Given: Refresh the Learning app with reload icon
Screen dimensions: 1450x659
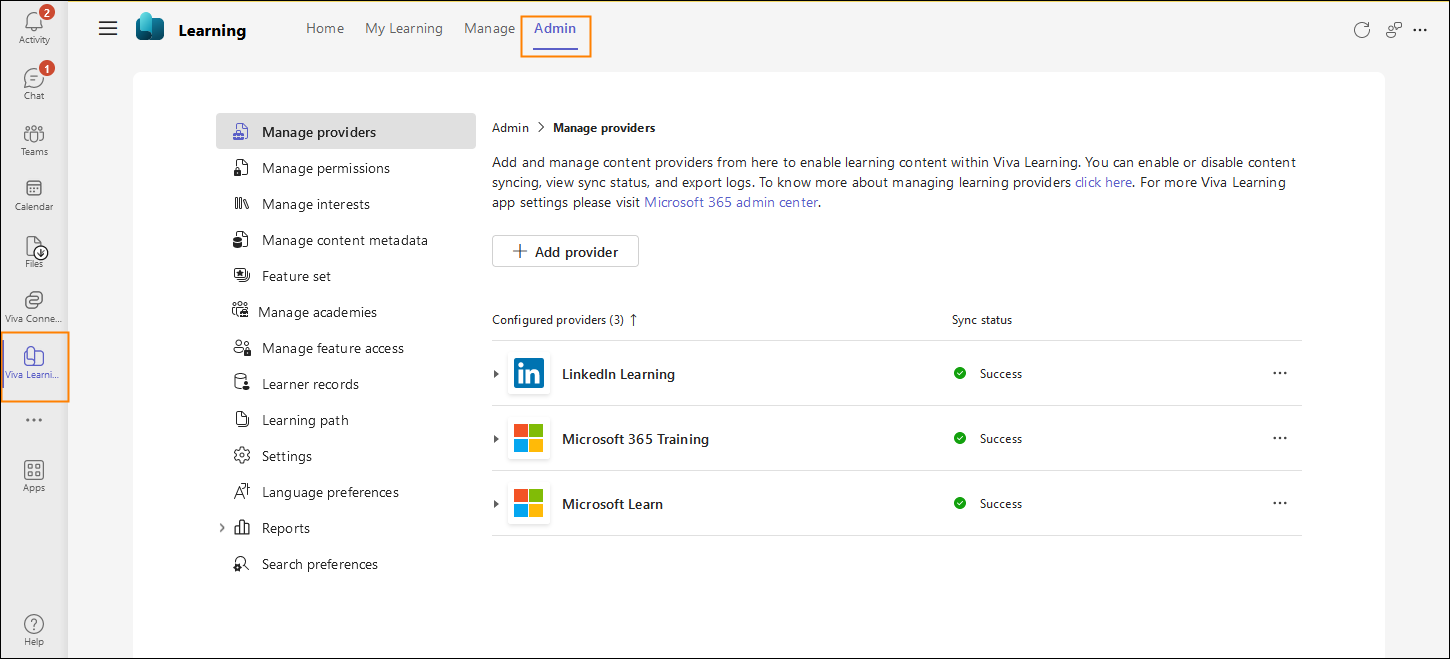Looking at the screenshot, I should pyautogui.click(x=1361, y=30).
